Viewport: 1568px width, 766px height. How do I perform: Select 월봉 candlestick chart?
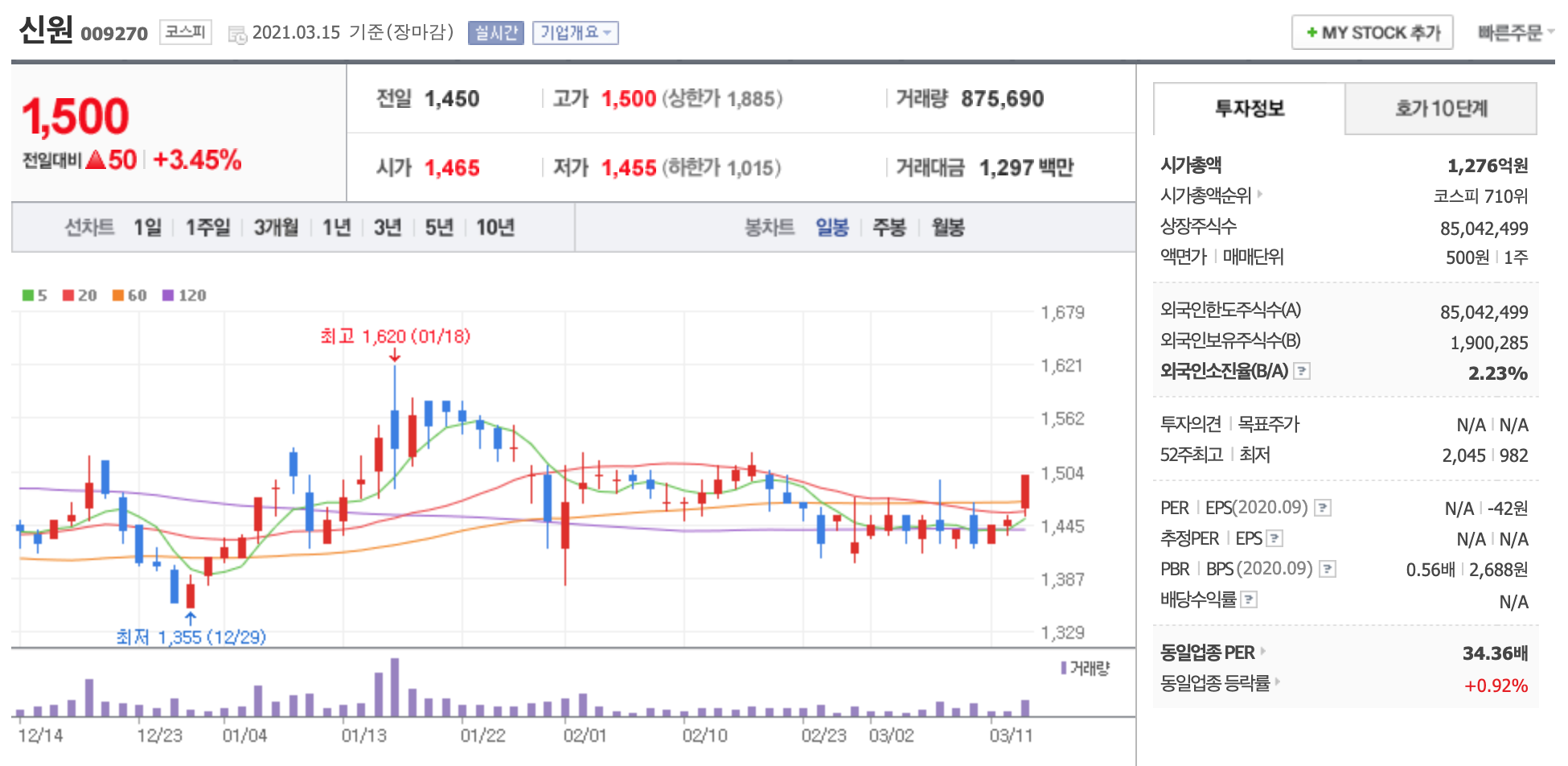coord(948,228)
